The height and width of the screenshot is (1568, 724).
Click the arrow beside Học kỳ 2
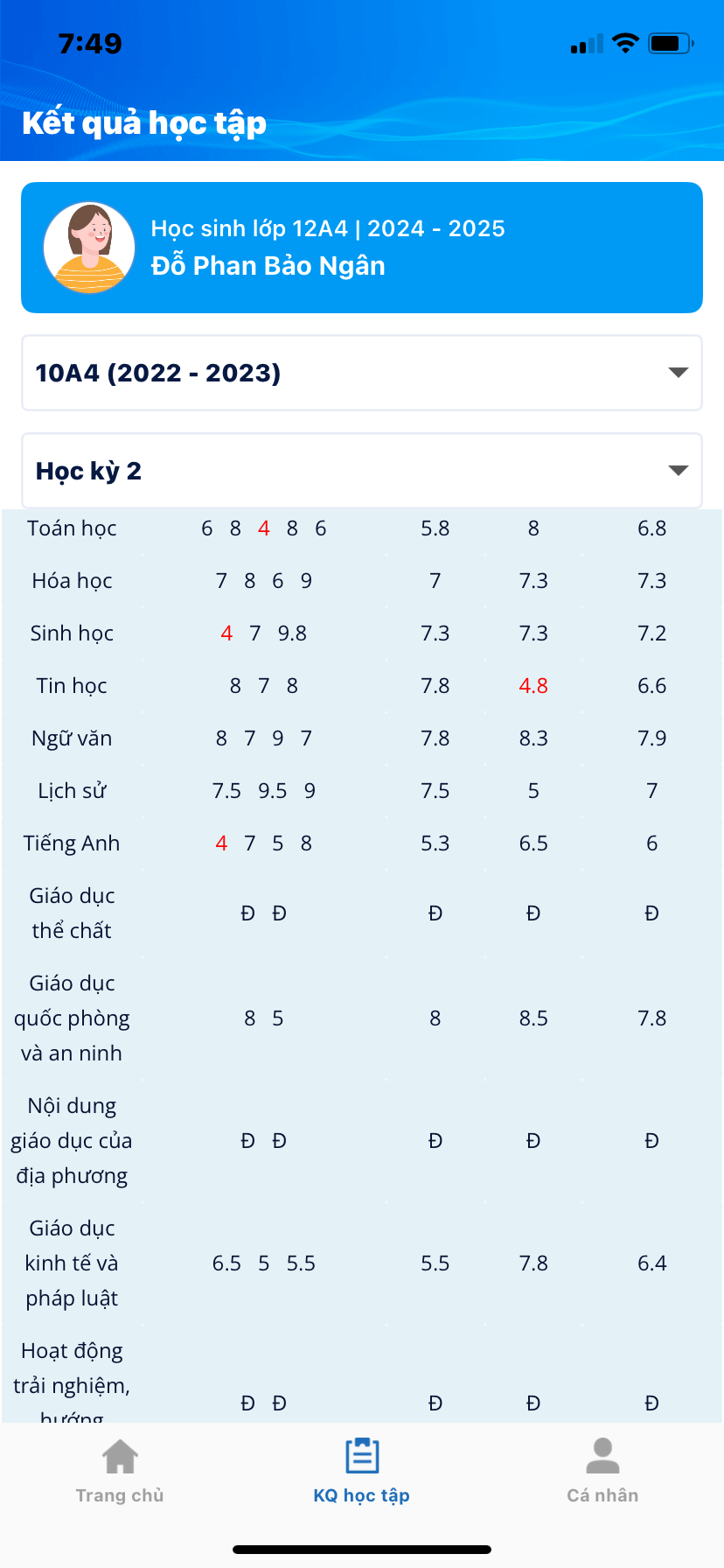coord(679,471)
